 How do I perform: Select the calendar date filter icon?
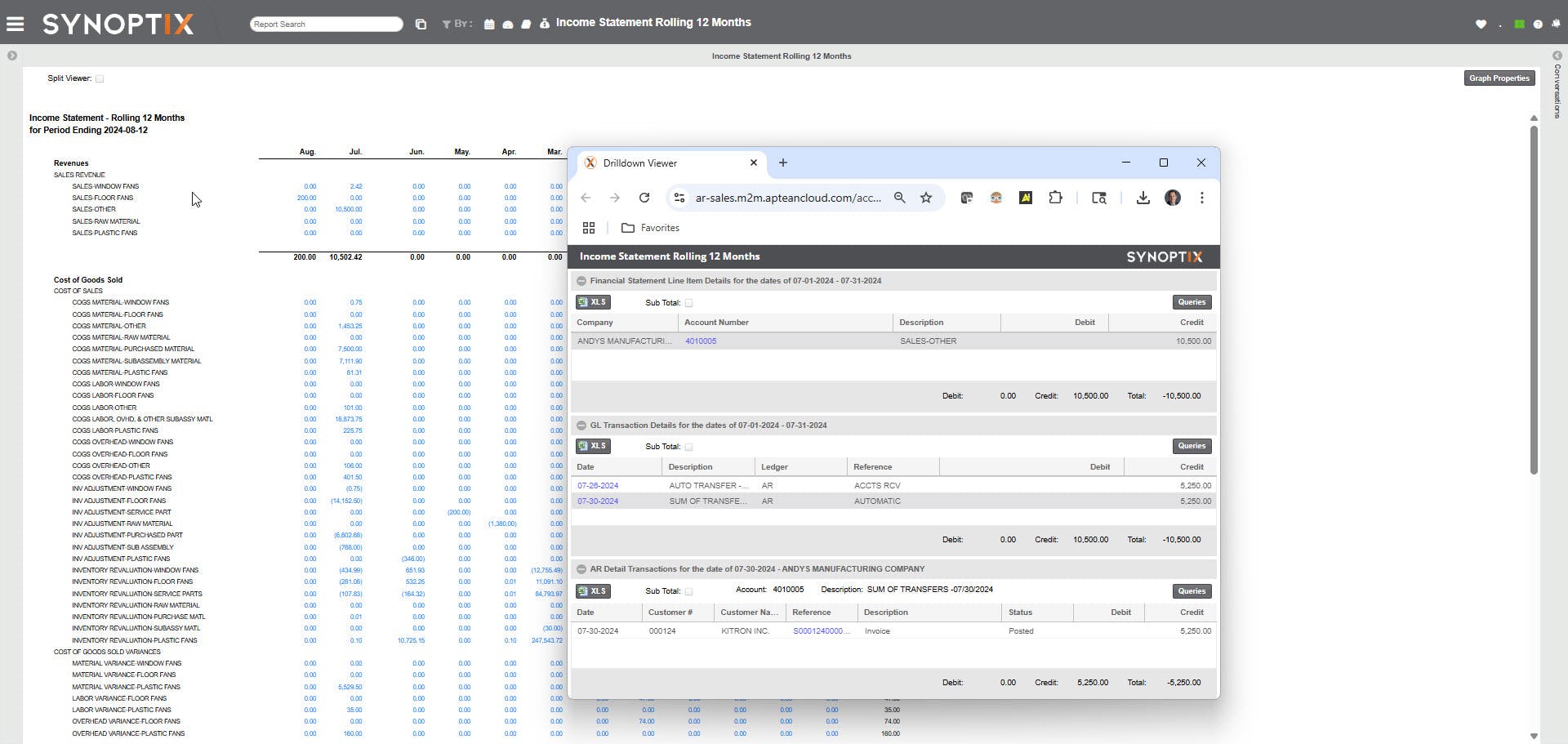coord(489,24)
